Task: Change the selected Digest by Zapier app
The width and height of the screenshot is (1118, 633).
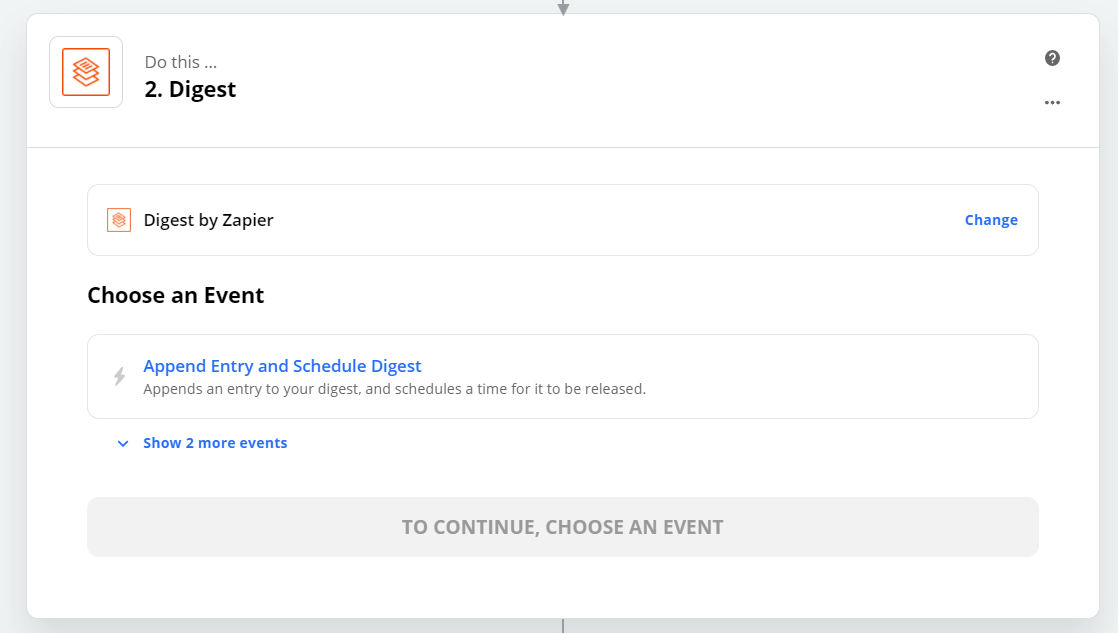Action: click(x=991, y=220)
